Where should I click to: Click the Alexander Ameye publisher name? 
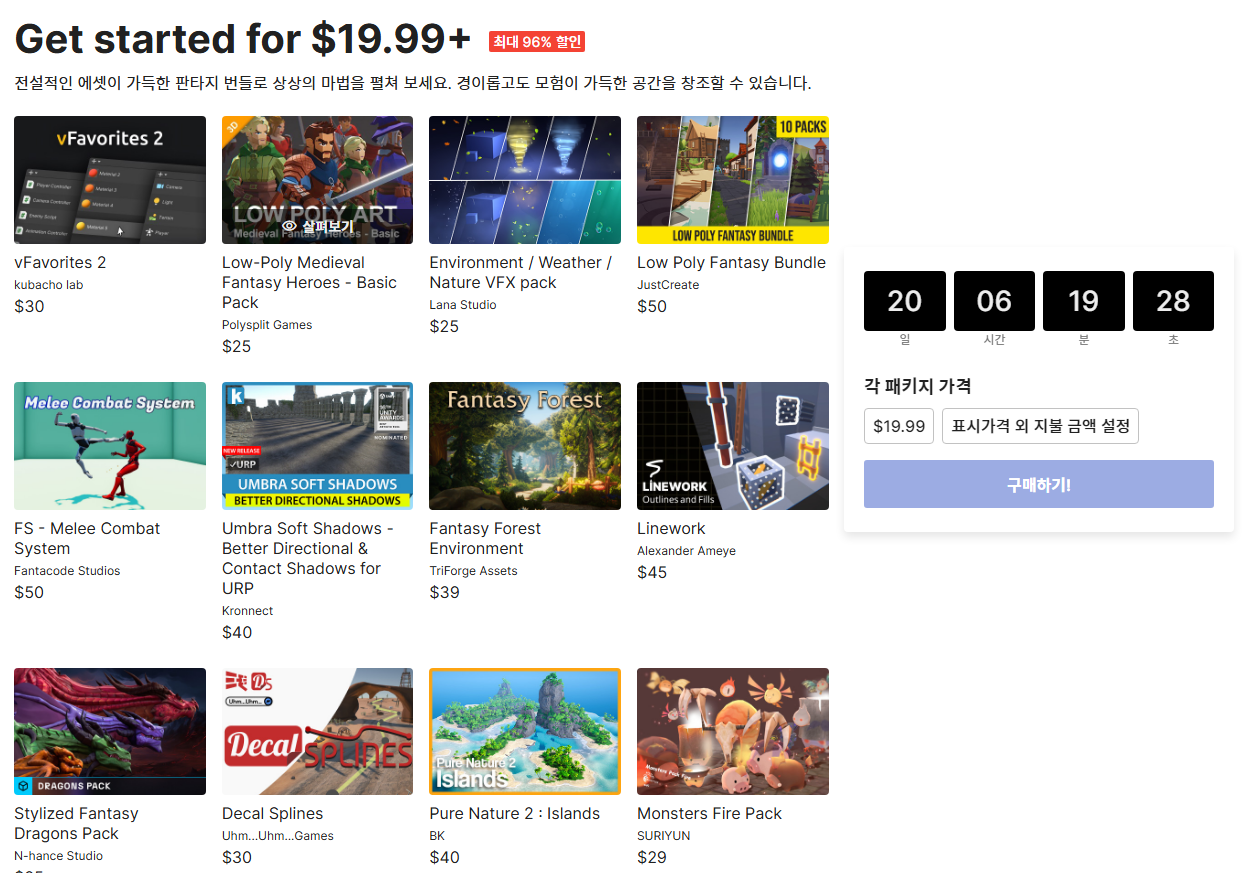(x=686, y=551)
